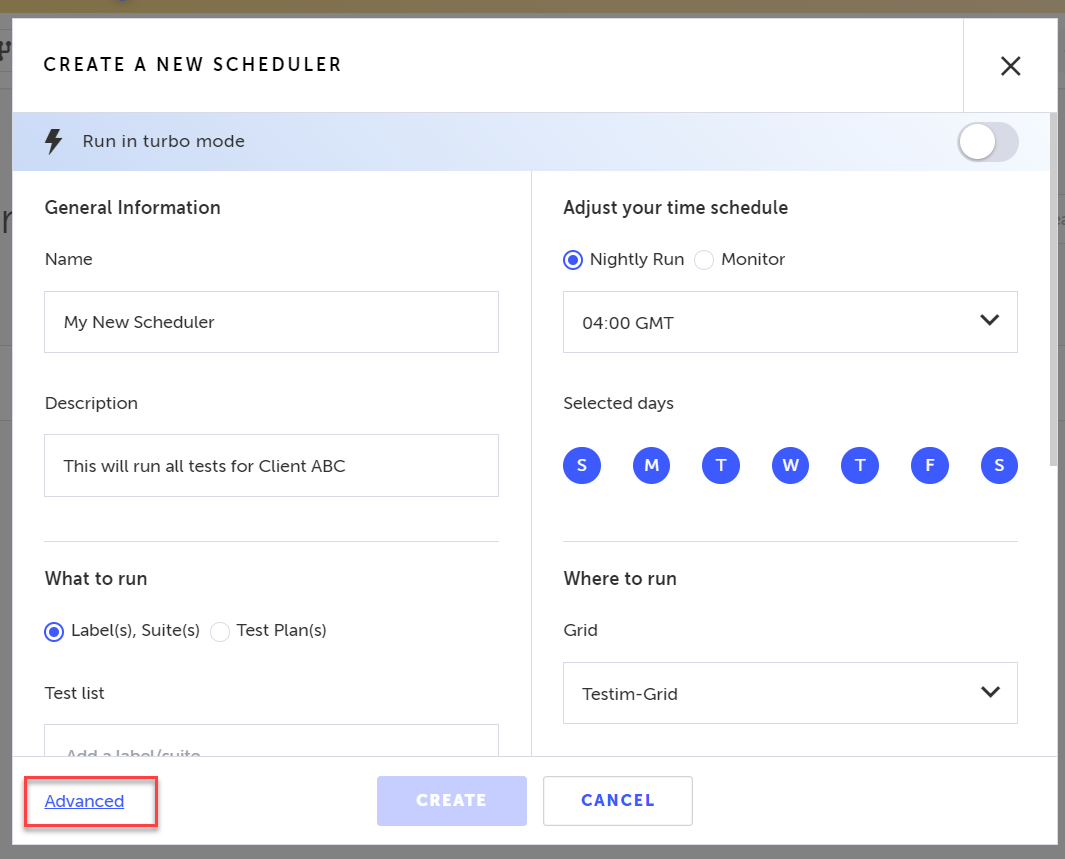Screen dimensions: 1065x859
Task: Click the Create button
Action: (452, 801)
